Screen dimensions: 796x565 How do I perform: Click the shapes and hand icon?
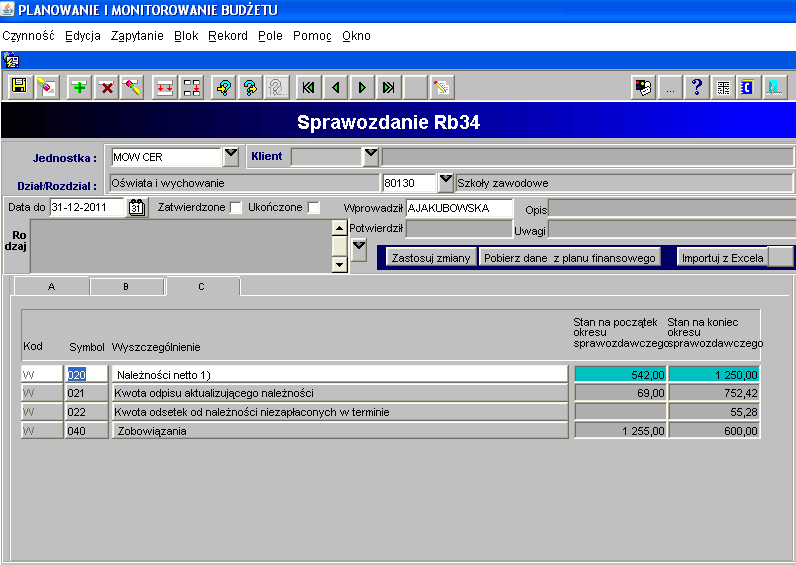click(643, 87)
